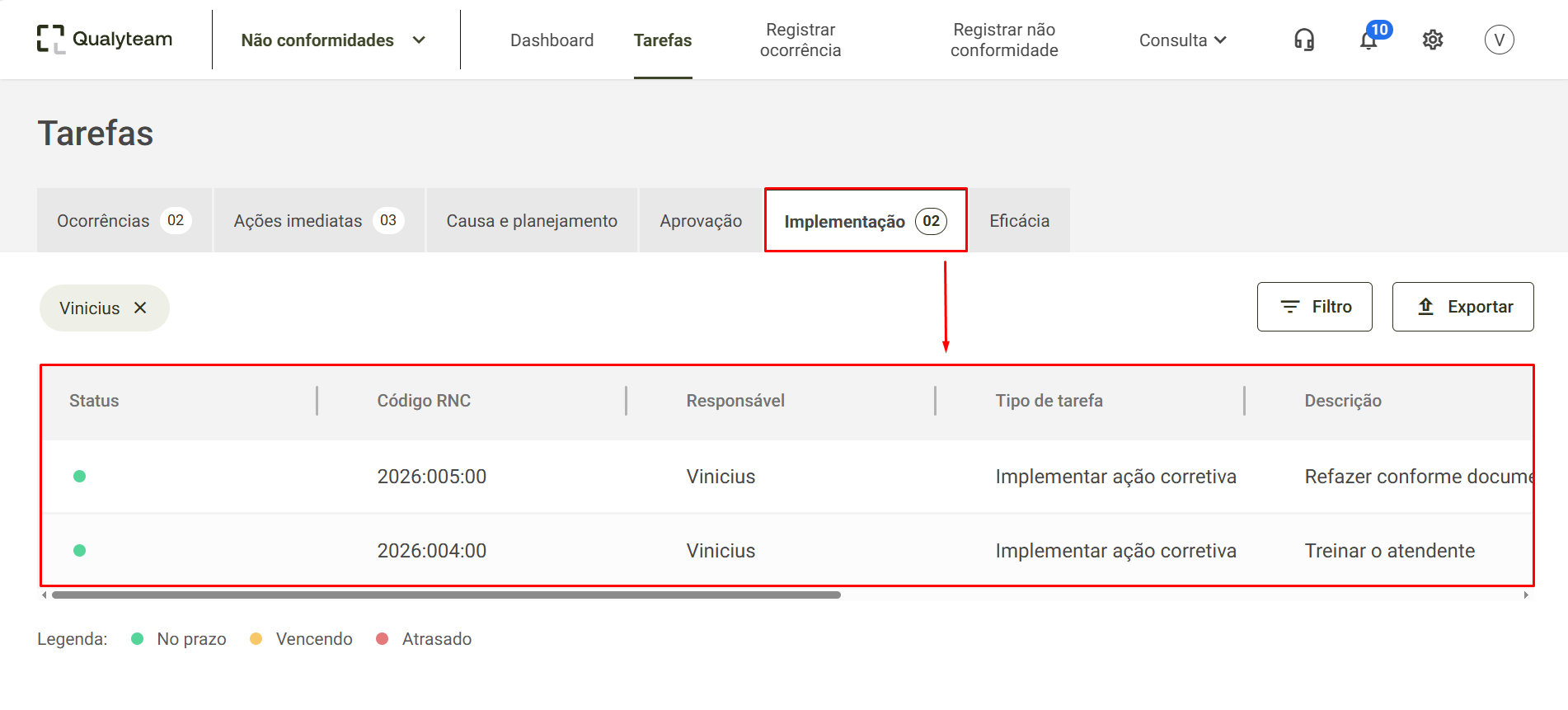Open the headset support icon

[x=1303, y=40]
